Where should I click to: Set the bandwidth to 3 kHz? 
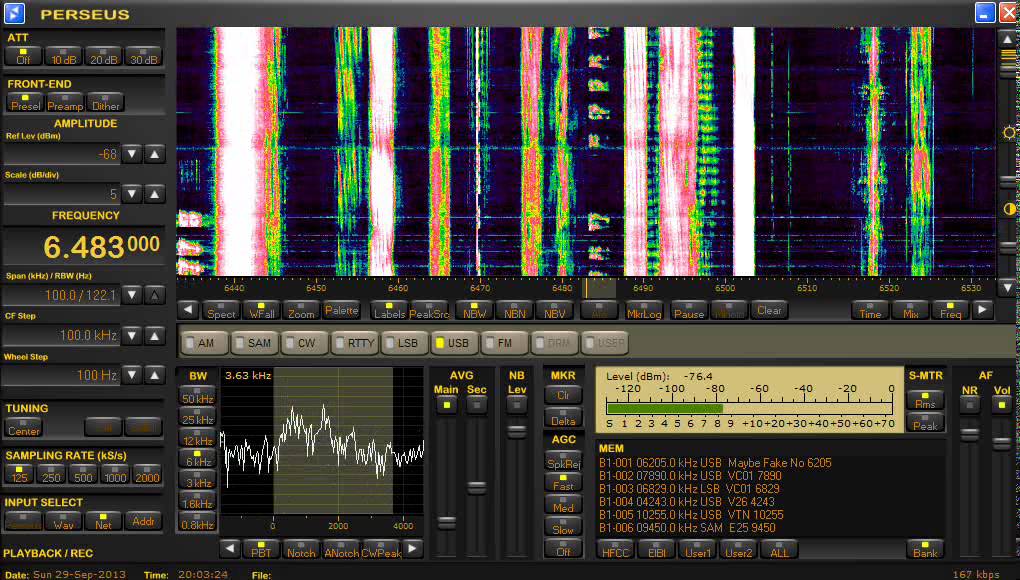[197, 479]
